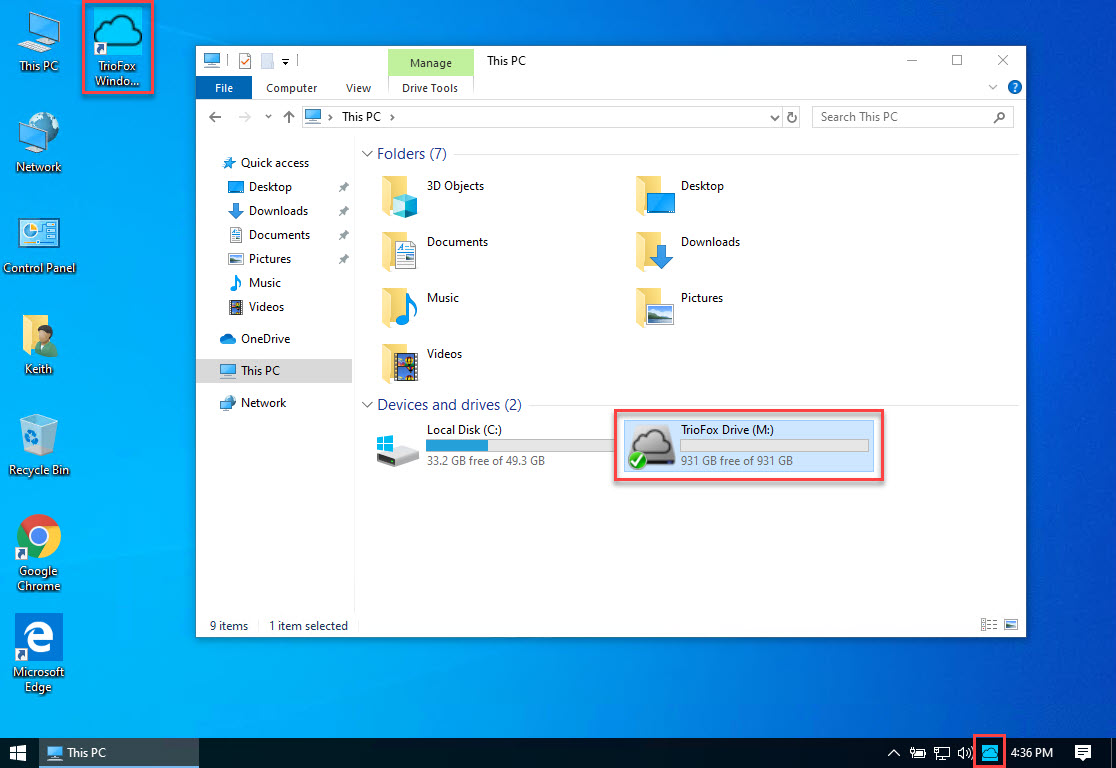Image resolution: width=1116 pixels, height=768 pixels.
Task: Select the This PC desktop icon
Action: click(38, 43)
